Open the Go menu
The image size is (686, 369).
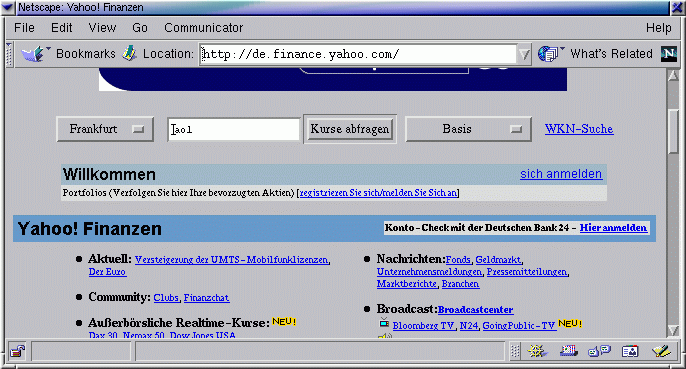[140, 28]
